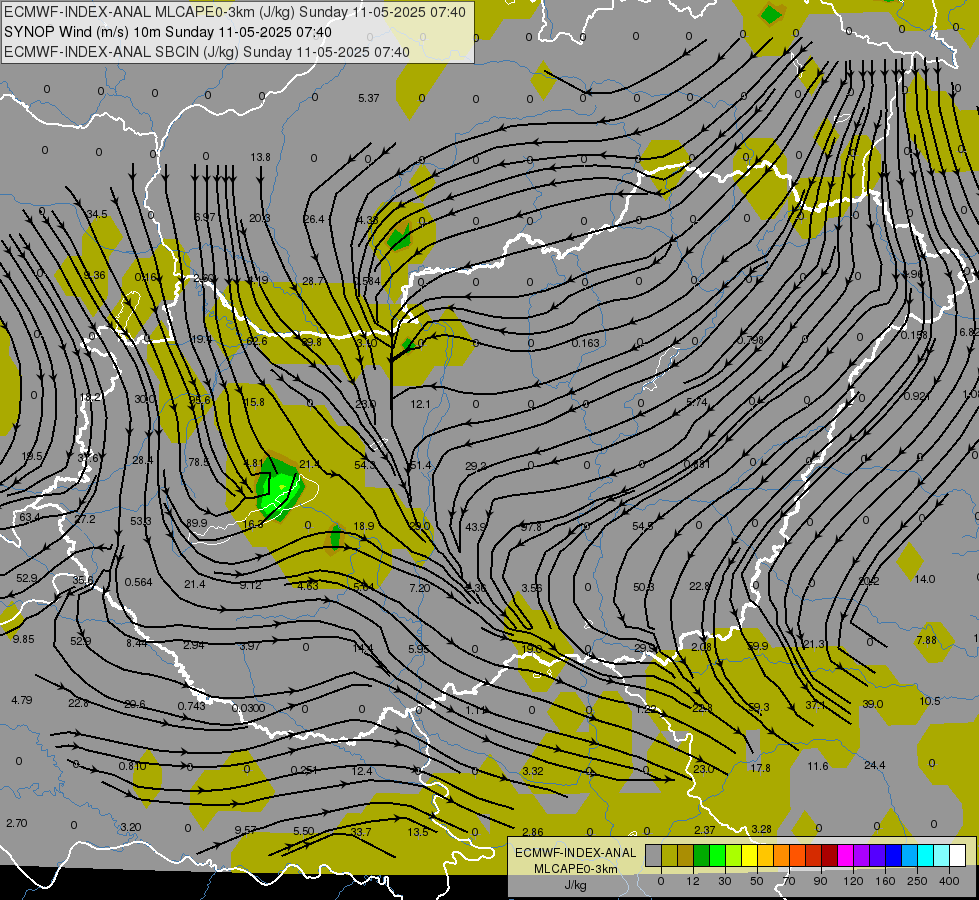This screenshot has width=979, height=900.
Task: Click the map value 0.564
Action: (139, 582)
